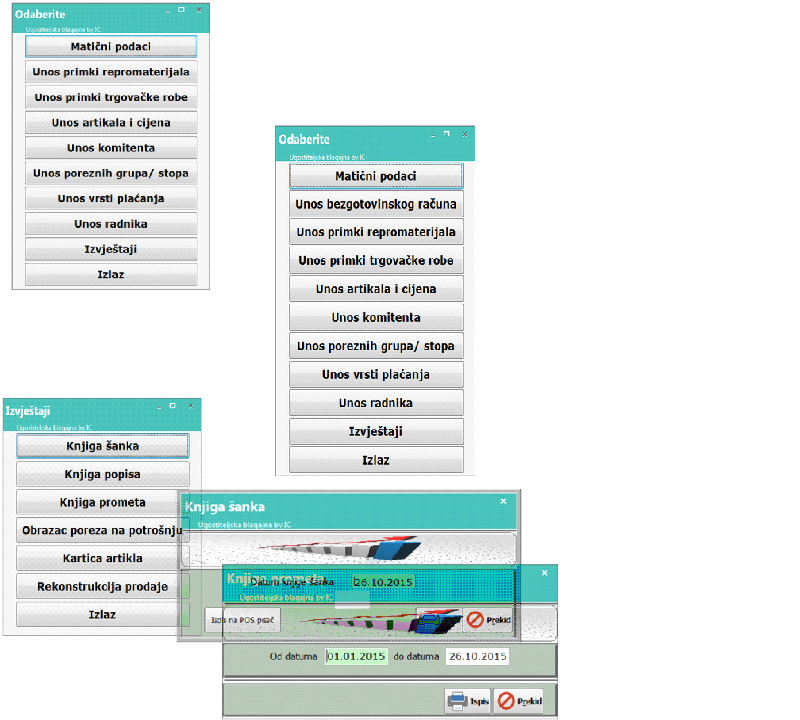Image resolution: width=800 pixels, height=720 pixels.
Task: Maximize the small Odaberite window
Action: tap(181, 10)
